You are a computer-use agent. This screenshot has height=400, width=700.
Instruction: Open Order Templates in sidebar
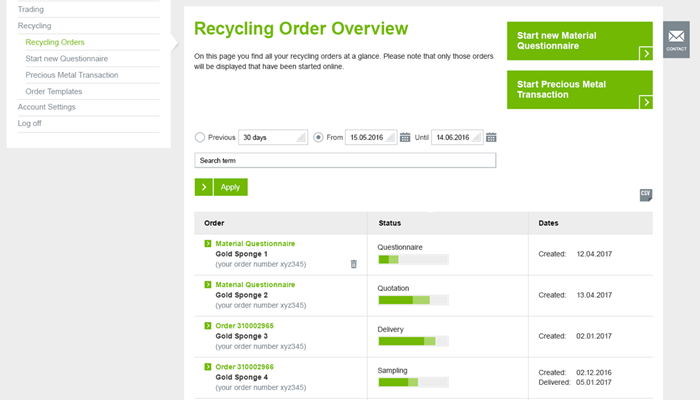(54, 91)
